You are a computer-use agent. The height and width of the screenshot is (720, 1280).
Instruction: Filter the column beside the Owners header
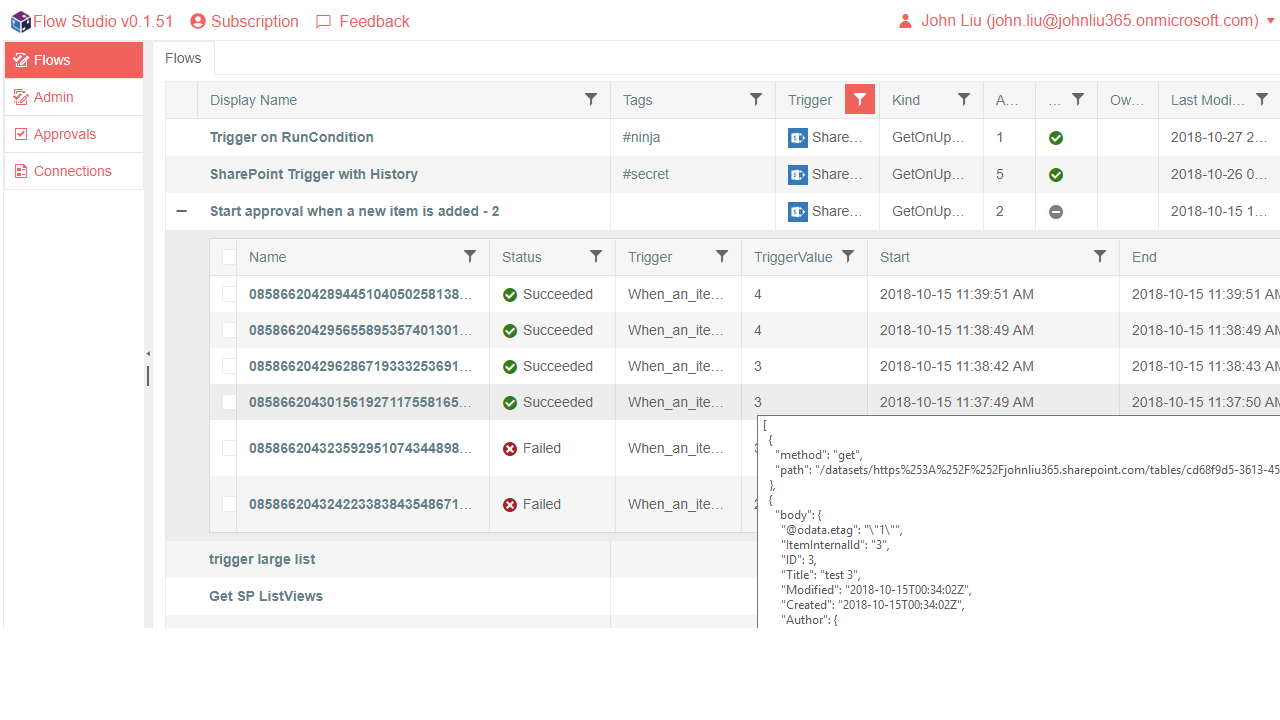point(1078,99)
